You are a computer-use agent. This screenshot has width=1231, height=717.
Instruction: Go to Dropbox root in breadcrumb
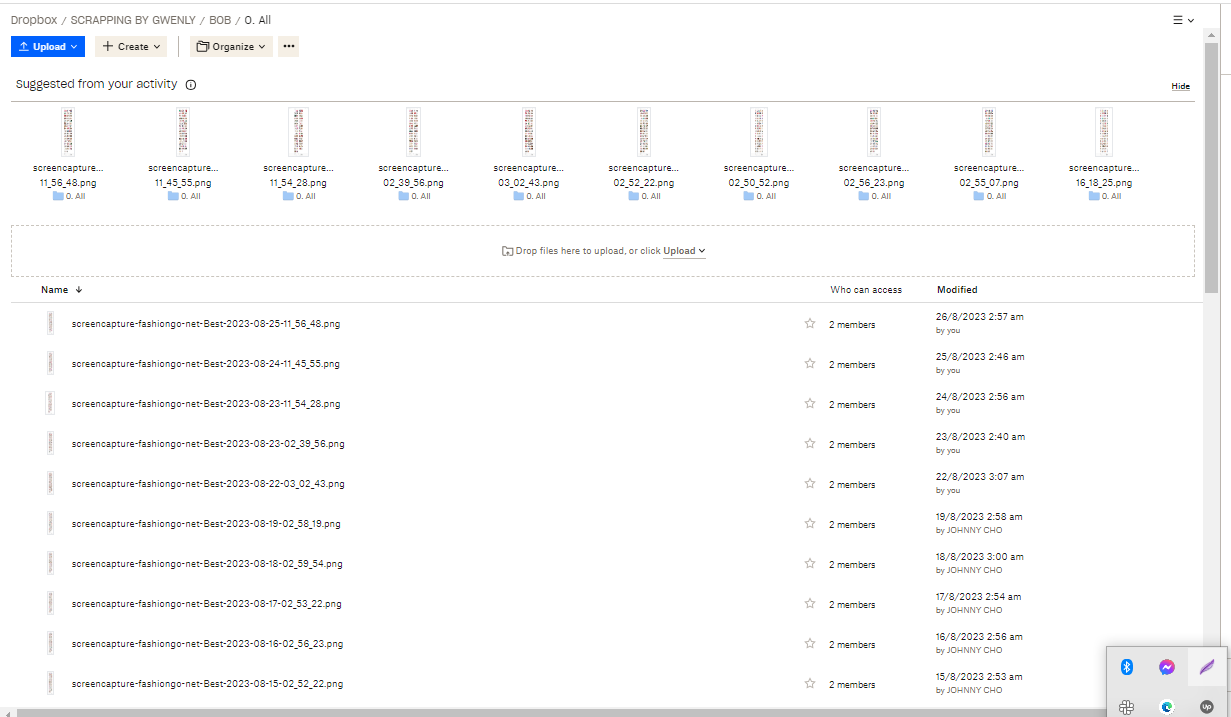(32, 20)
